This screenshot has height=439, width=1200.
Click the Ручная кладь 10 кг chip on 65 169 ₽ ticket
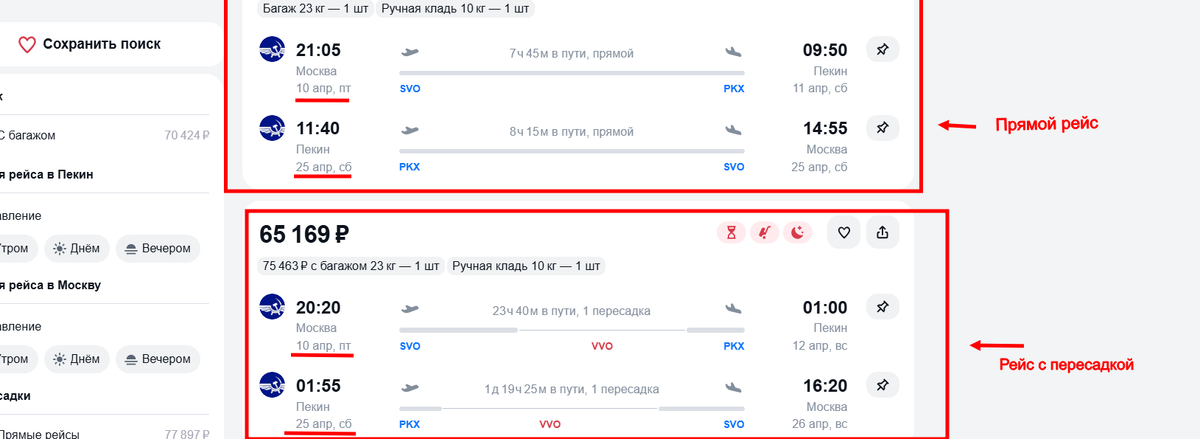(526, 266)
